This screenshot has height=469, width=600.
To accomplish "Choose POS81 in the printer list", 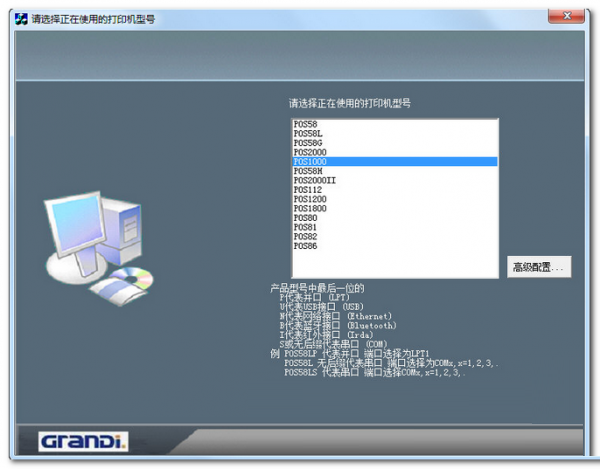I will point(306,227).
